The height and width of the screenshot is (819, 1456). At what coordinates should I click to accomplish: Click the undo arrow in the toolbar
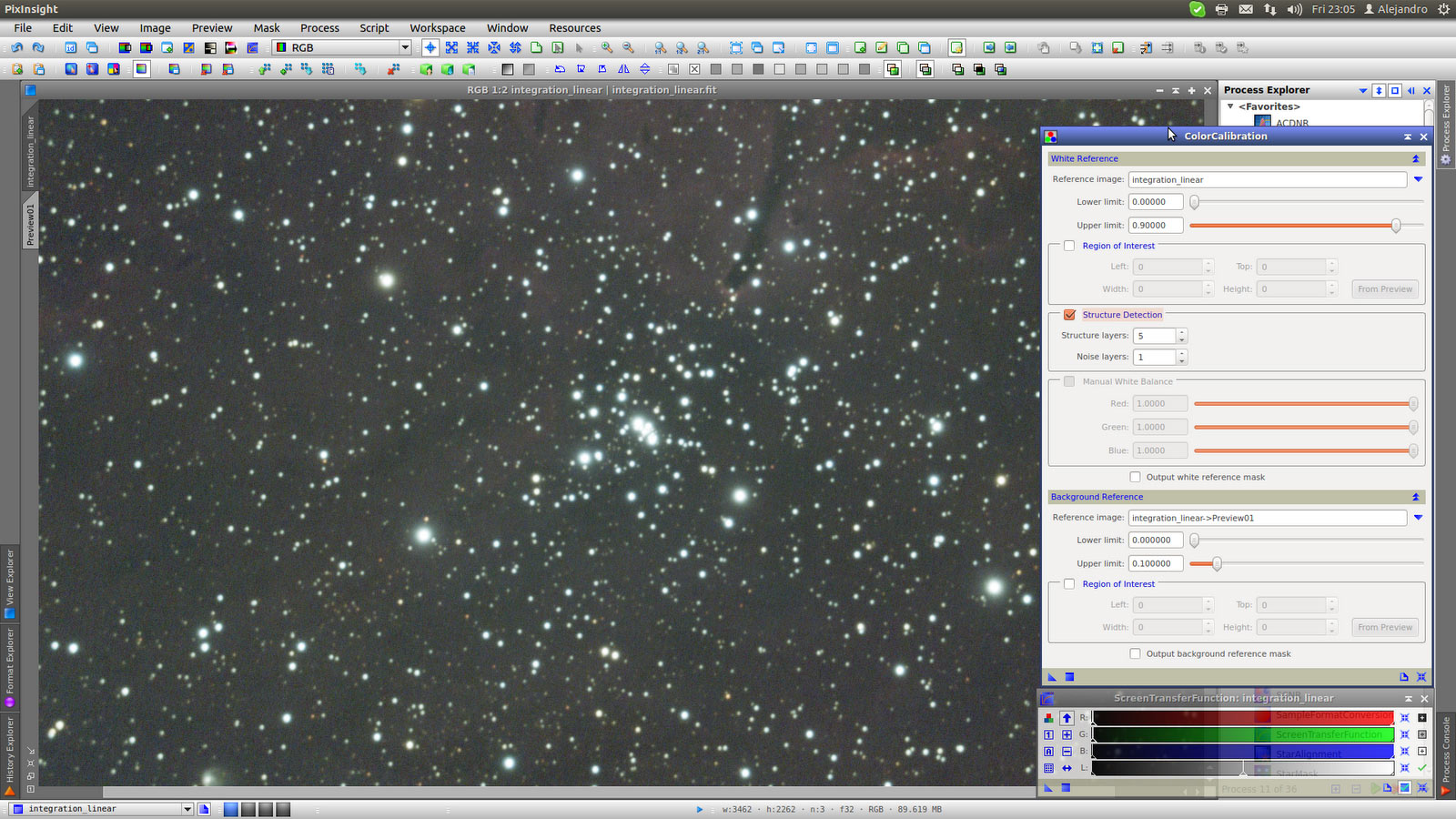point(17,48)
